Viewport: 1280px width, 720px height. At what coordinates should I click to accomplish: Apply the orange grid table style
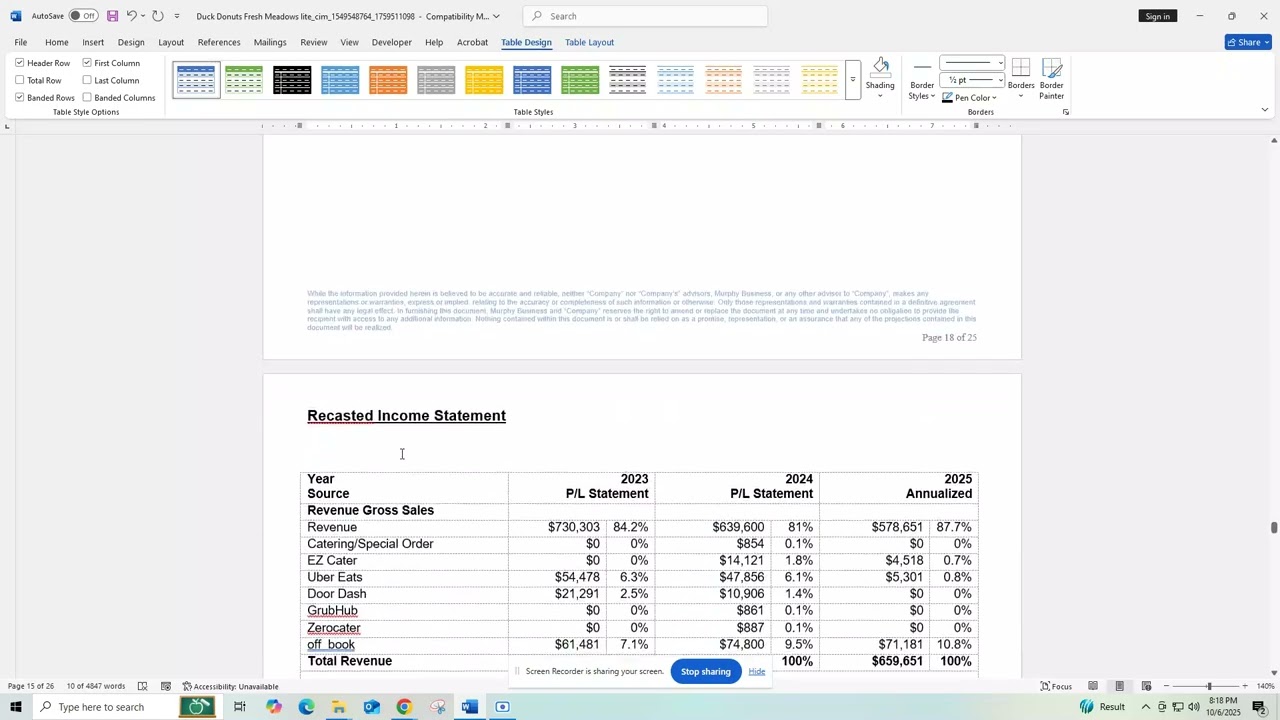(388, 80)
